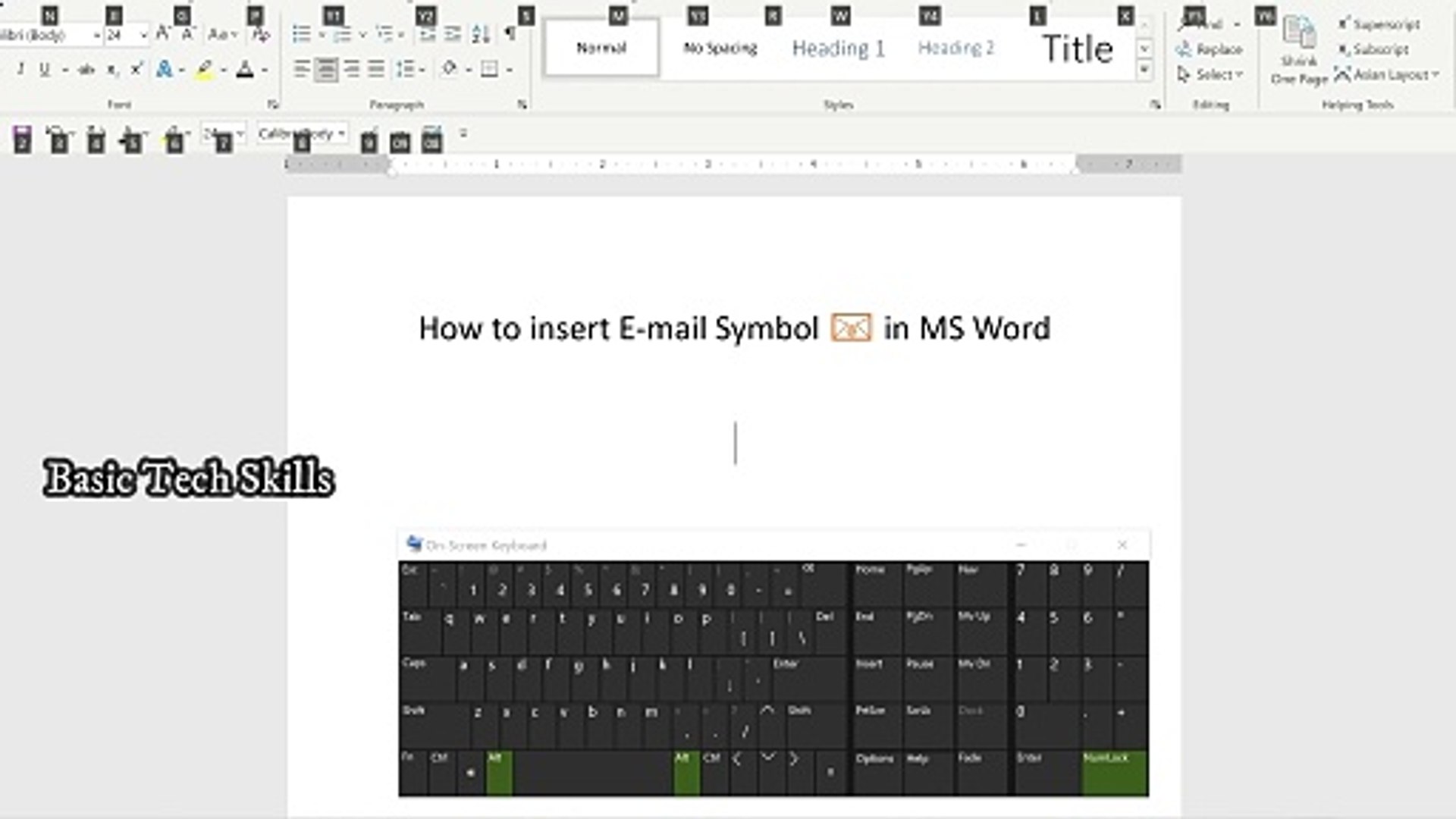The height and width of the screenshot is (819, 1456).
Task: Click the Justify alignment icon
Action: tap(376, 71)
